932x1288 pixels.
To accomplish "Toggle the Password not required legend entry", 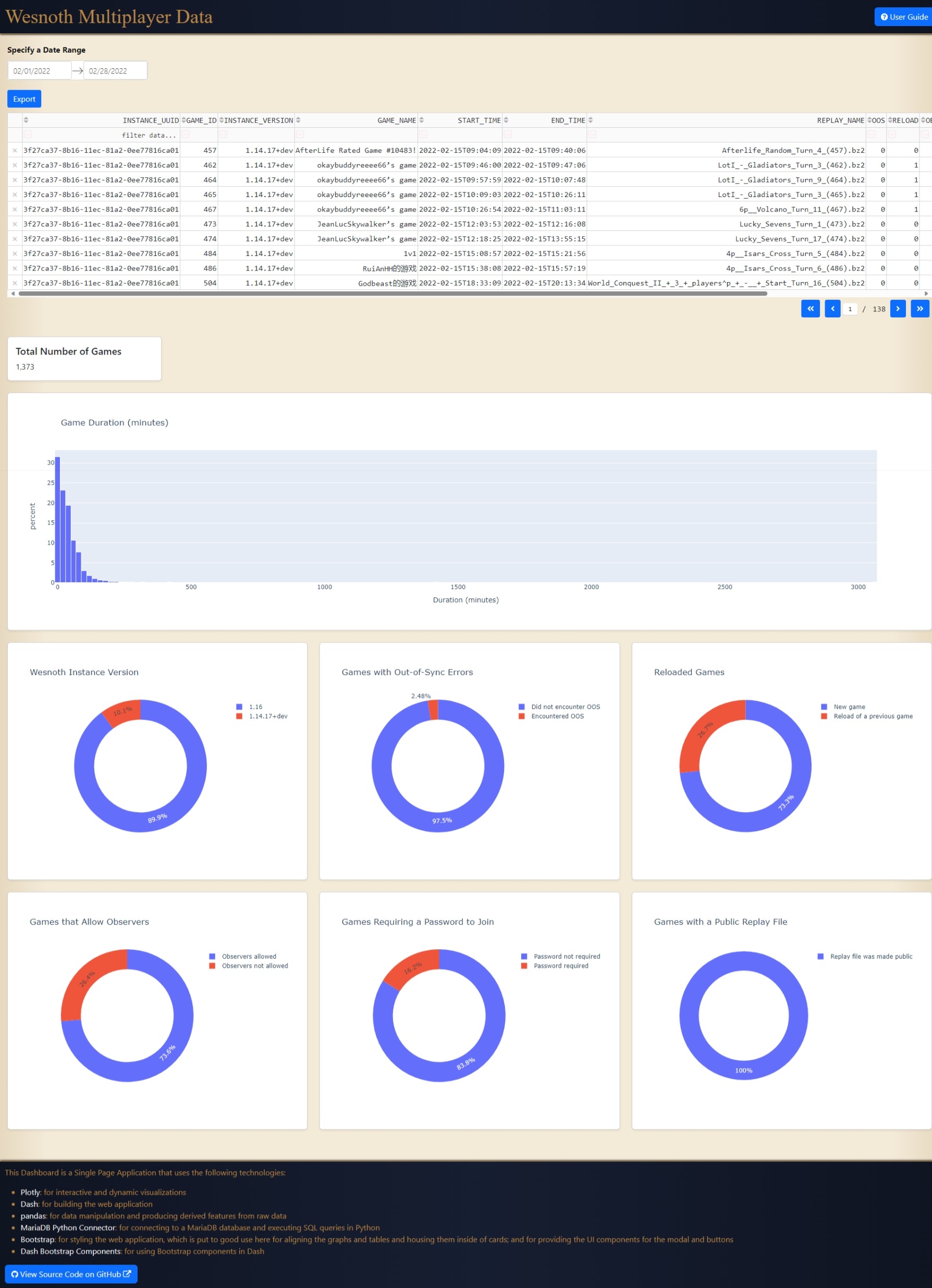I will [x=560, y=956].
